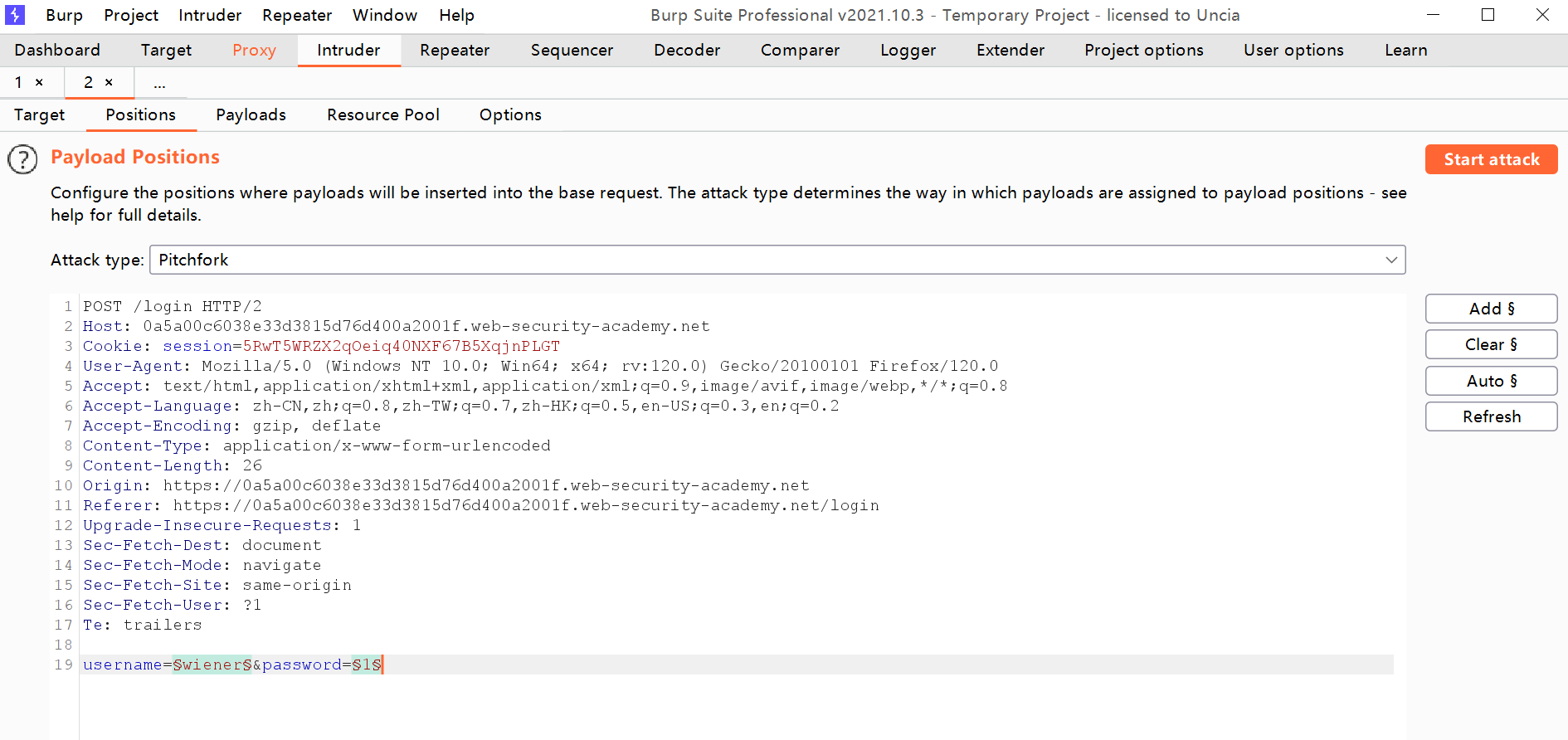Open the Logger tab

click(908, 50)
